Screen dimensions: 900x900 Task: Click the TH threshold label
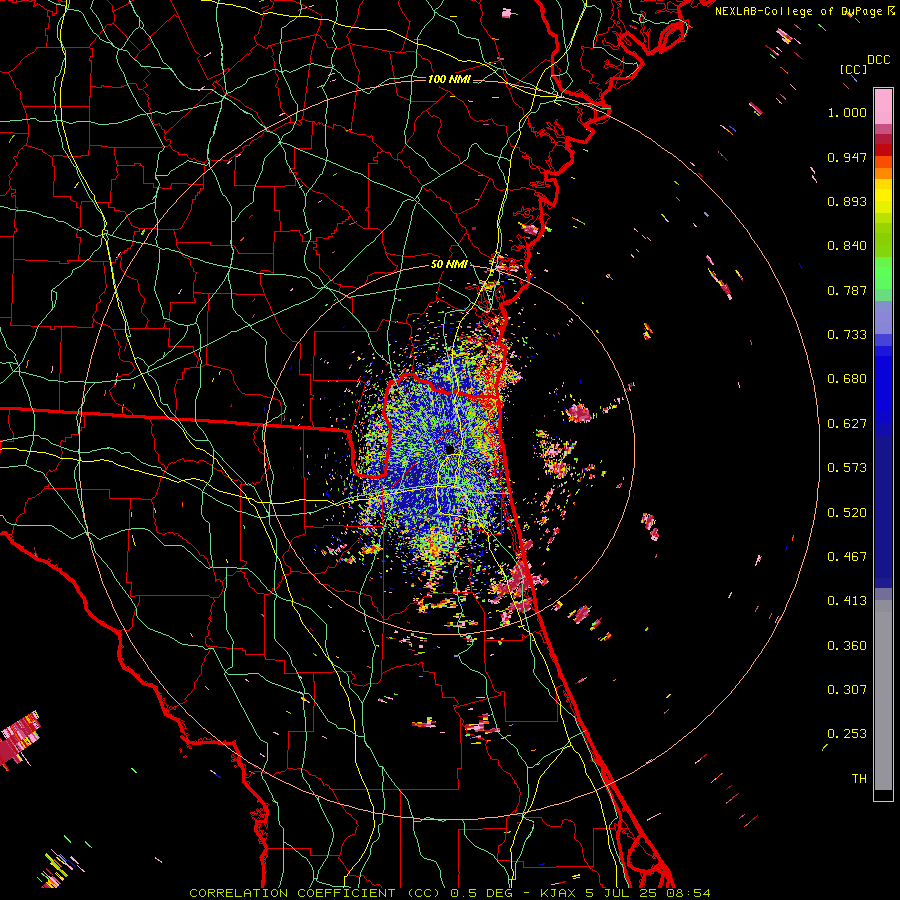click(859, 779)
